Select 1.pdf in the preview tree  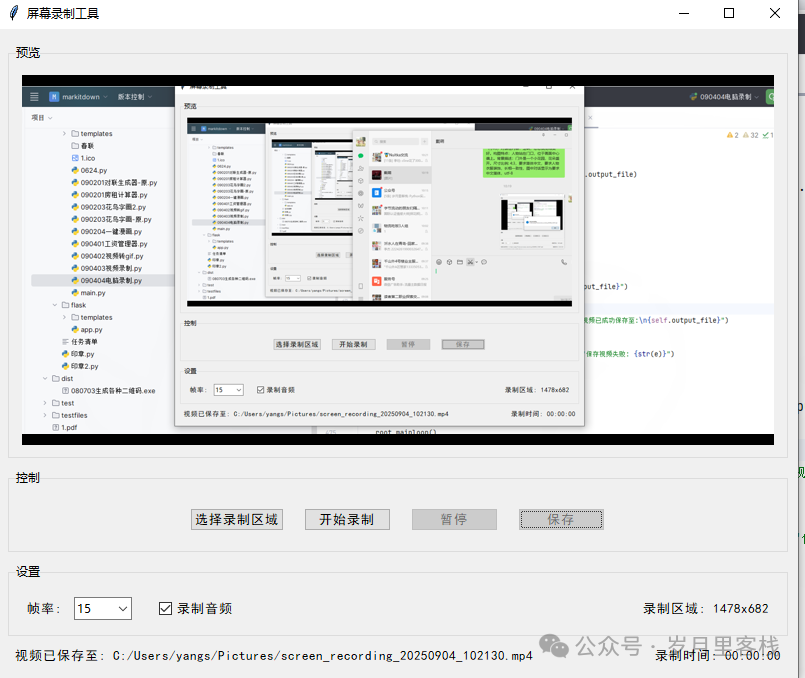65,428
